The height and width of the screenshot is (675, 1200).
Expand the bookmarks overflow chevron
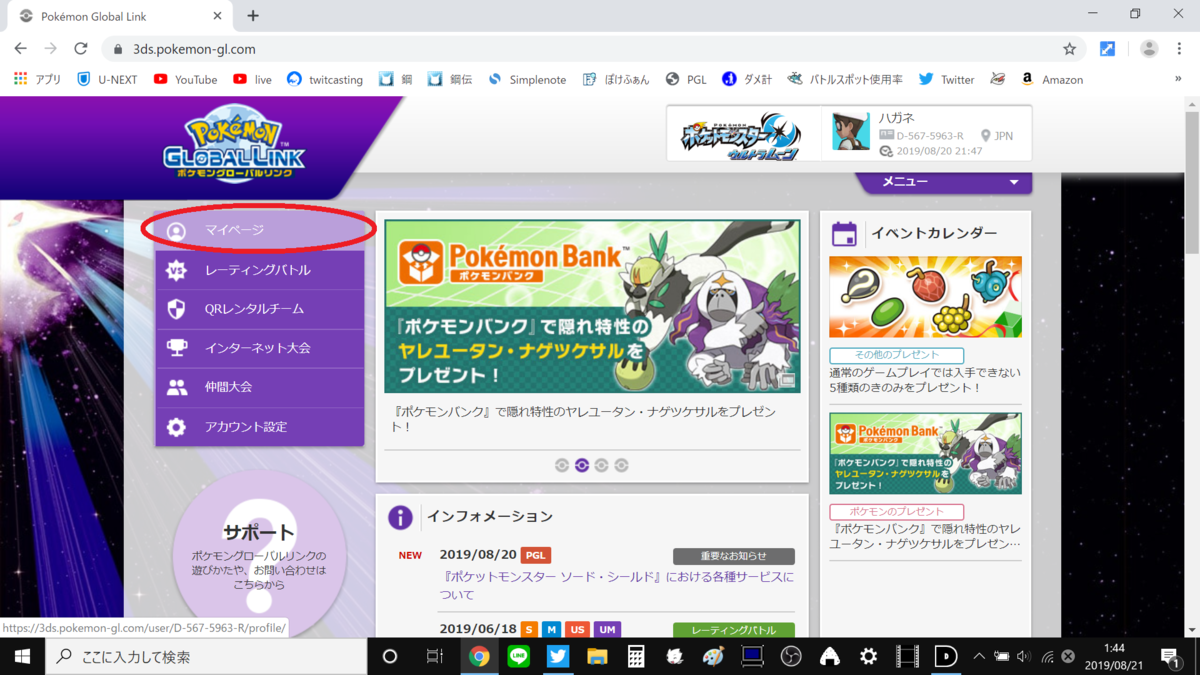[x=1178, y=79]
